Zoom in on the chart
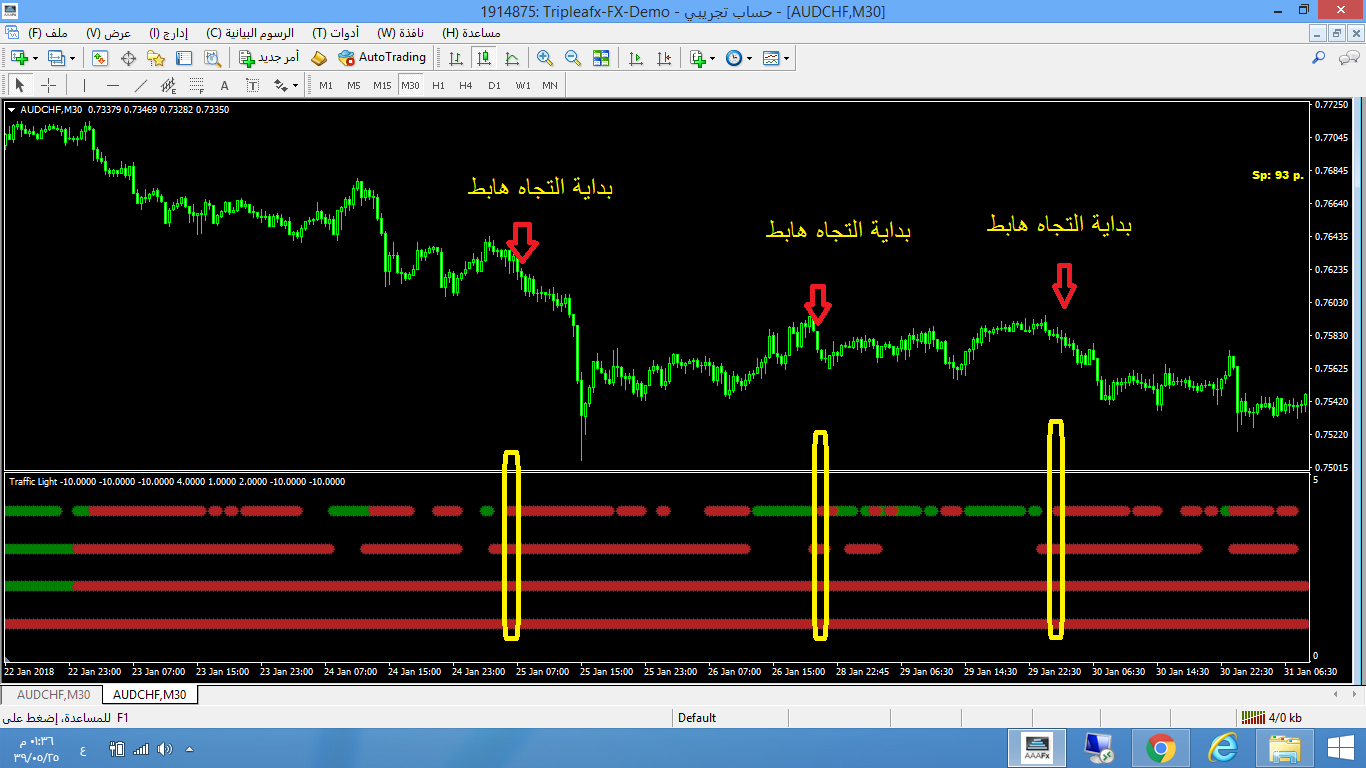Image resolution: width=1366 pixels, height=768 pixels. pyautogui.click(x=544, y=58)
